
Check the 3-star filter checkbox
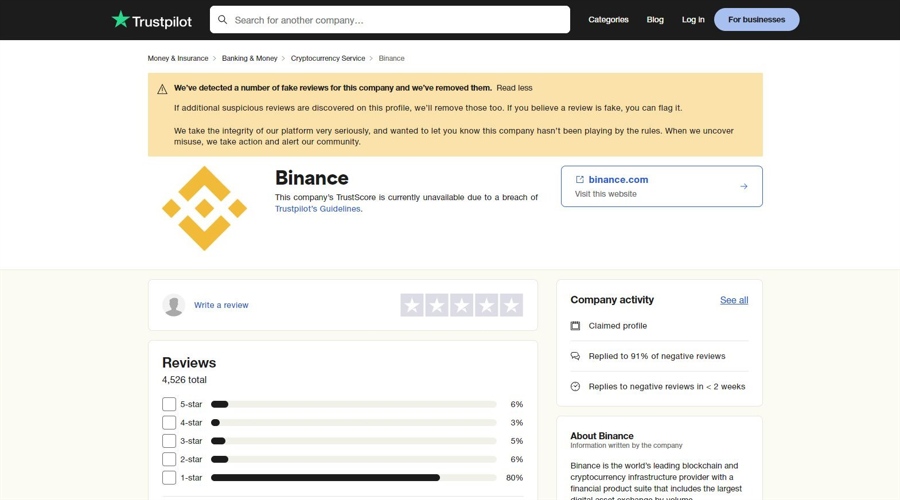pos(169,441)
